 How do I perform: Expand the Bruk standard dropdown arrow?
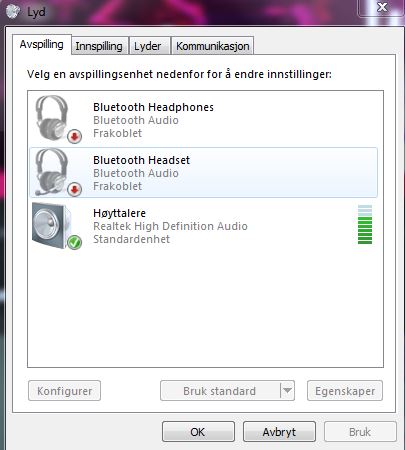point(288,390)
